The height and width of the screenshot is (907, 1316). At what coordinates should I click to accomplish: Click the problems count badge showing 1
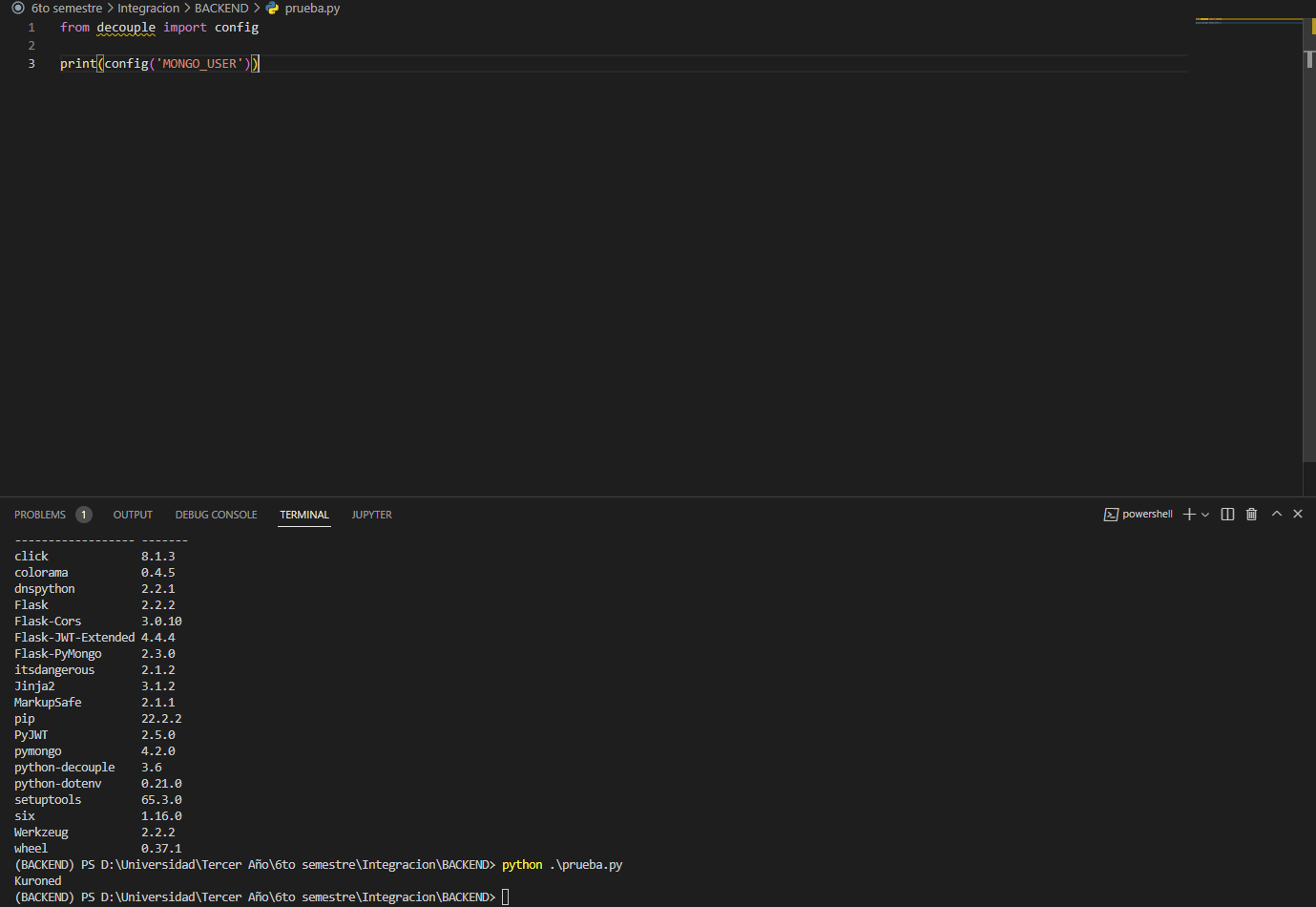coord(84,515)
